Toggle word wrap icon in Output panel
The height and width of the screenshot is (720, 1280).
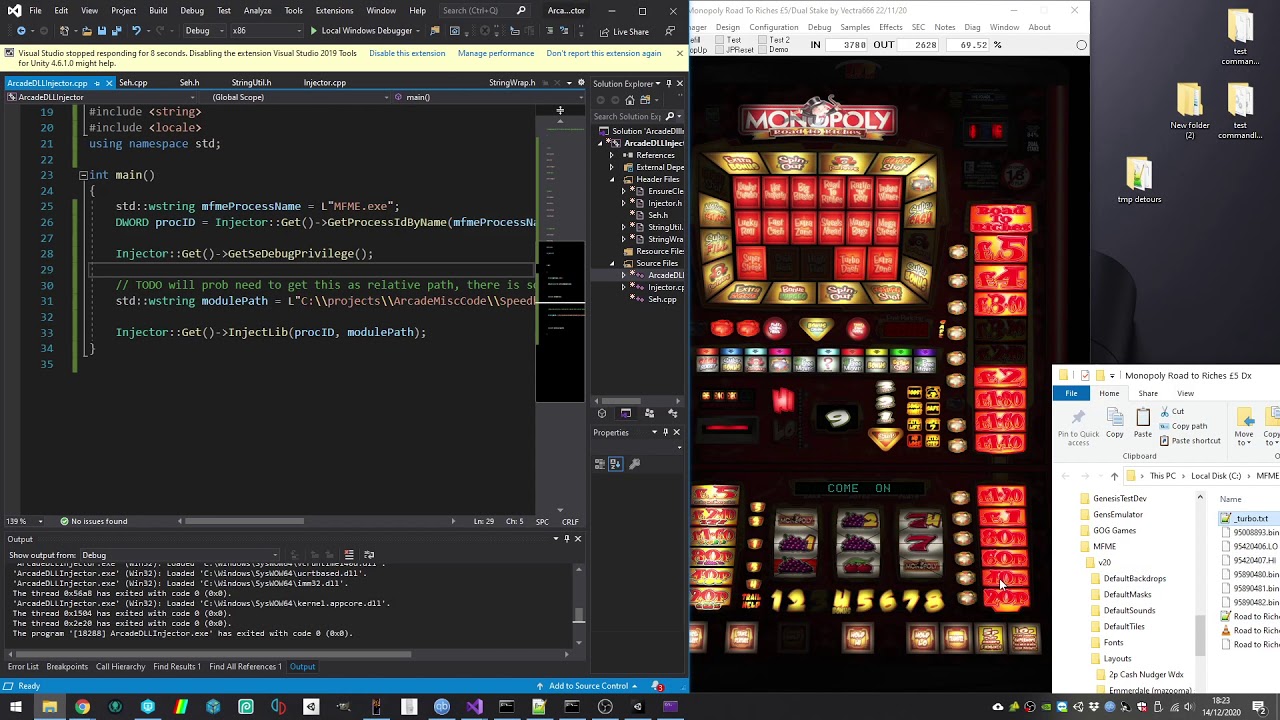tap(369, 555)
